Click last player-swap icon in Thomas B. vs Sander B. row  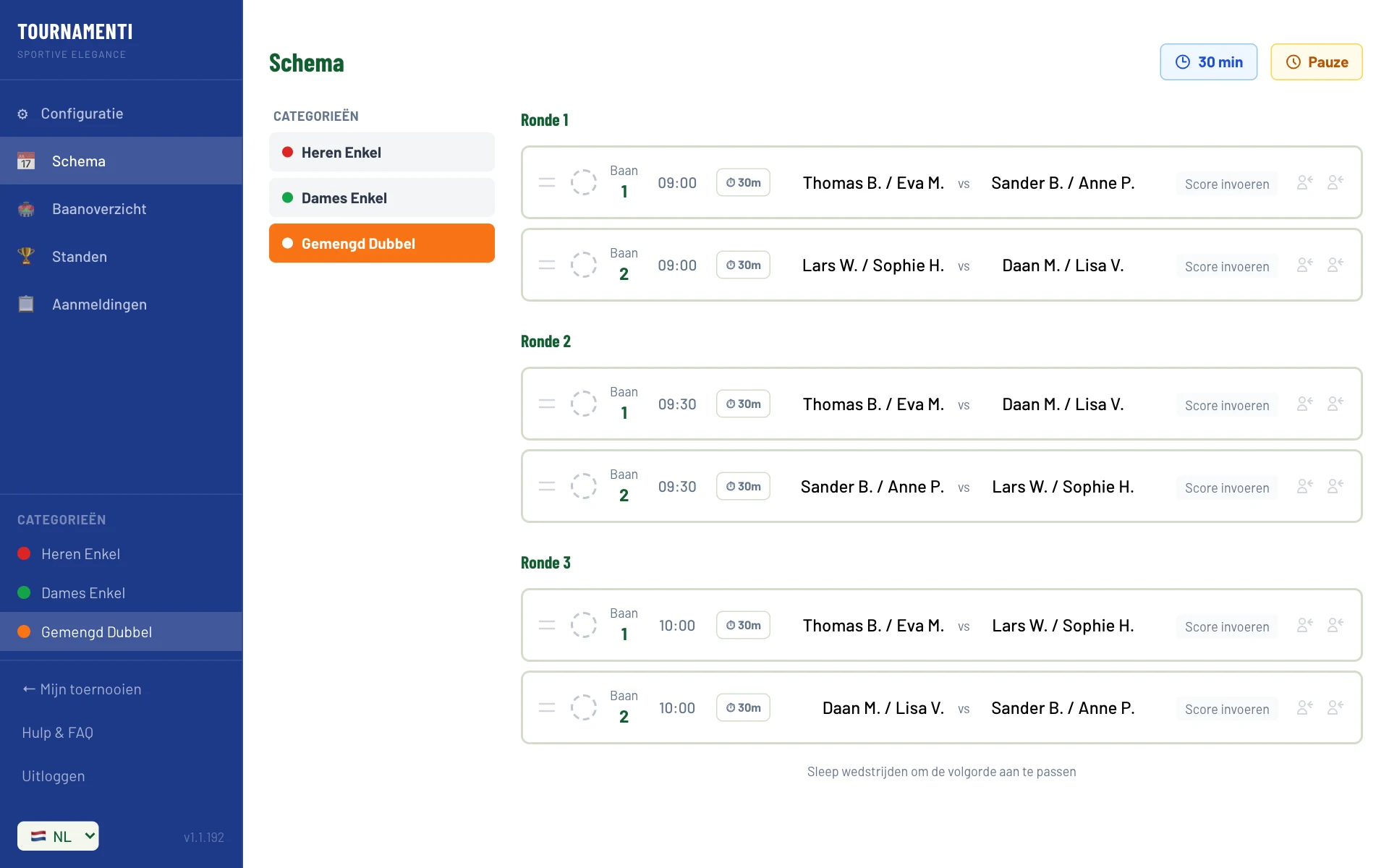[1335, 182]
